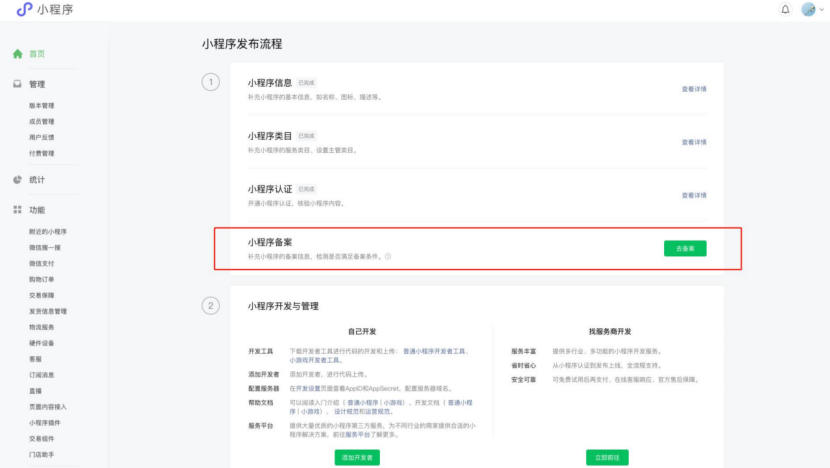
Task: Open 附近的小程序 in the sidebar
Action: pos(48,232)
